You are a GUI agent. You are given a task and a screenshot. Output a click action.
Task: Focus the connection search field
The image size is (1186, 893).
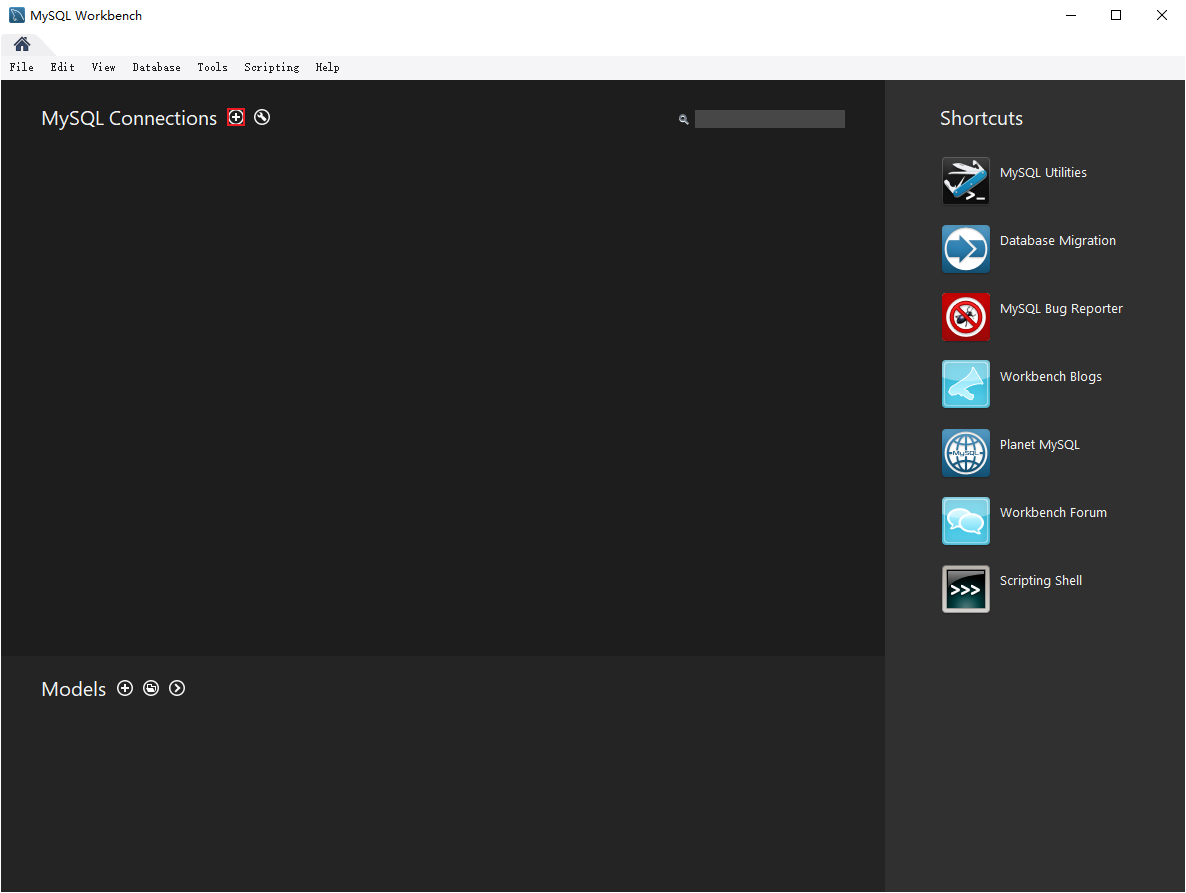click(x=769, y=119)
